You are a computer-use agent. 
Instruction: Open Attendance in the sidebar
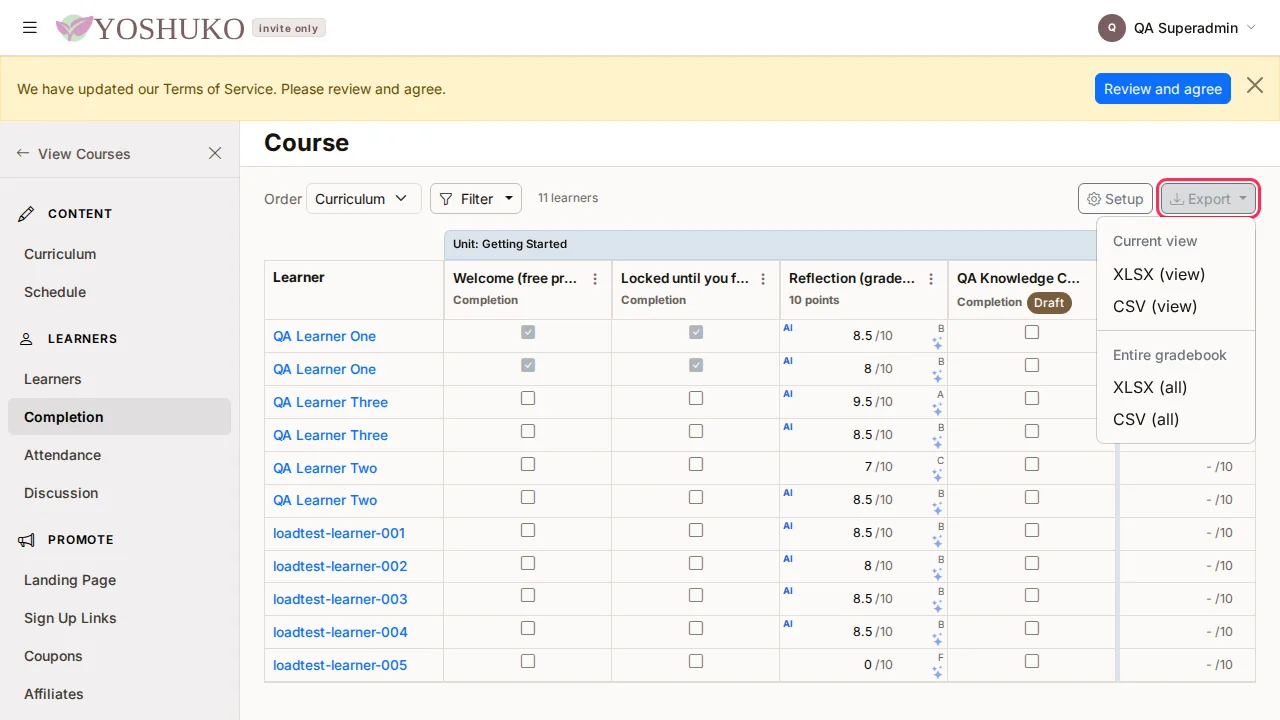click(x=62, y=455)
